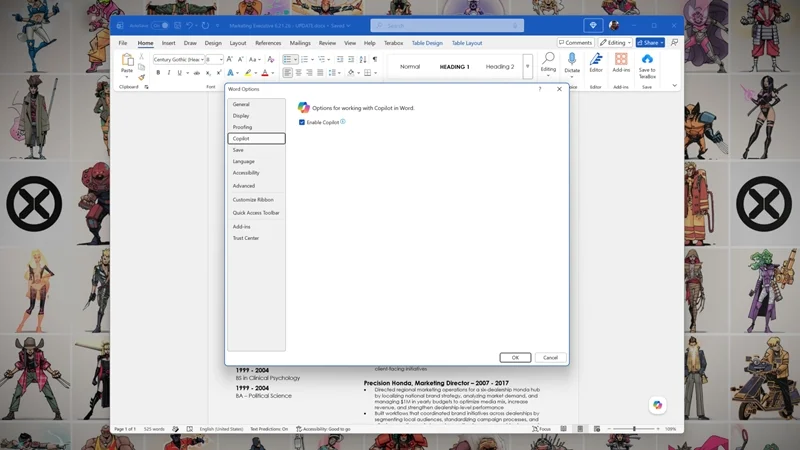The height and width of the screenshot is (450, 800).
Task: Toggle Show paragraph marks icon
Action: (375, 59)
